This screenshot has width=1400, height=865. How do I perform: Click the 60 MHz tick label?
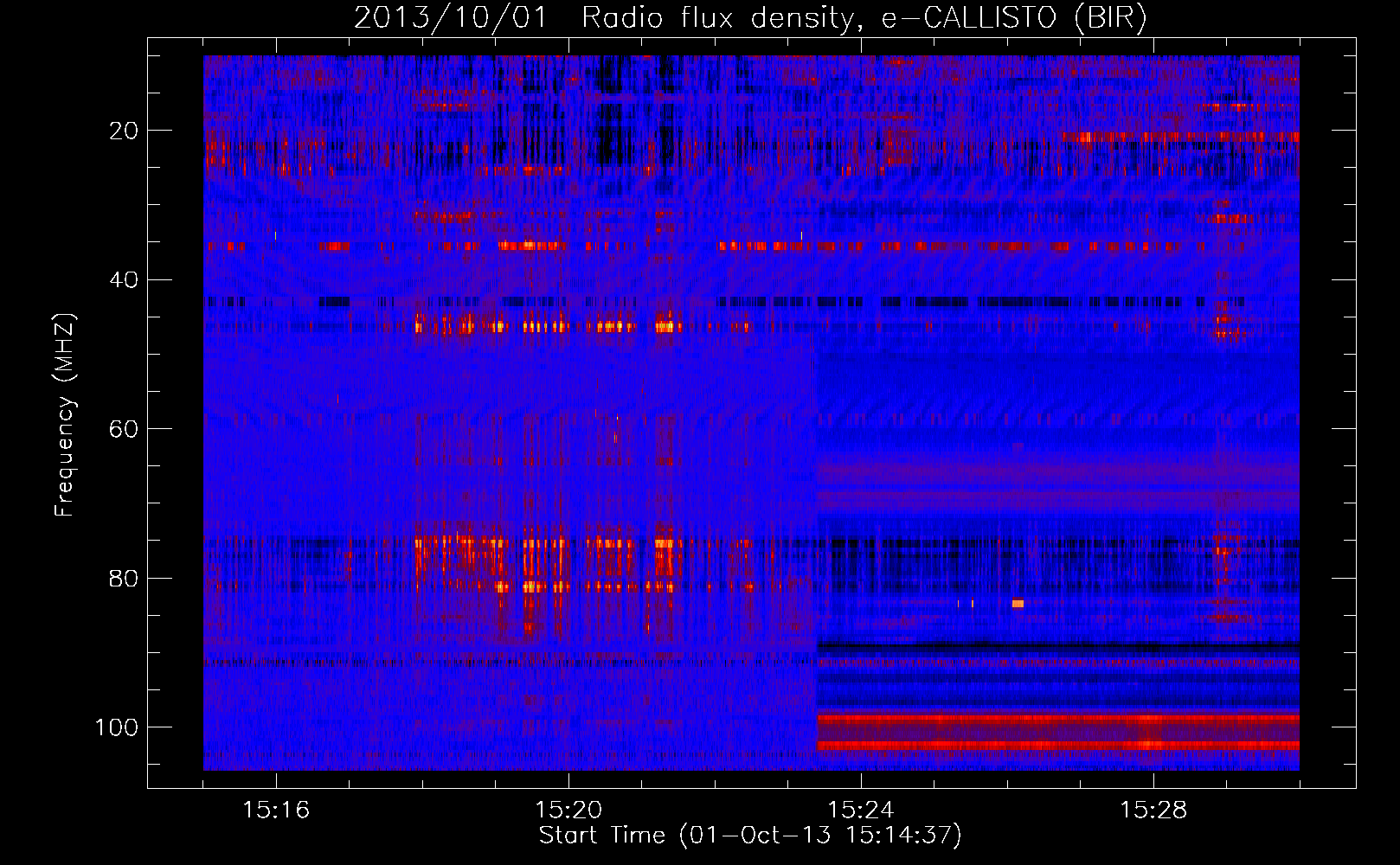click(x=125, y=429)
